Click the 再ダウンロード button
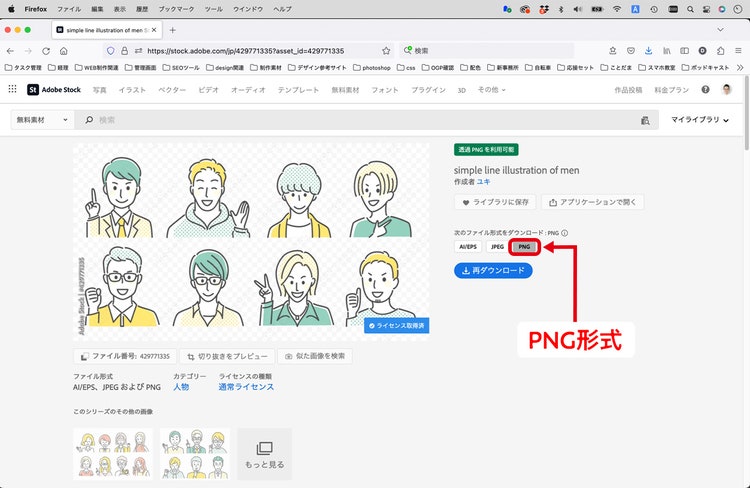 pos(493,270)
